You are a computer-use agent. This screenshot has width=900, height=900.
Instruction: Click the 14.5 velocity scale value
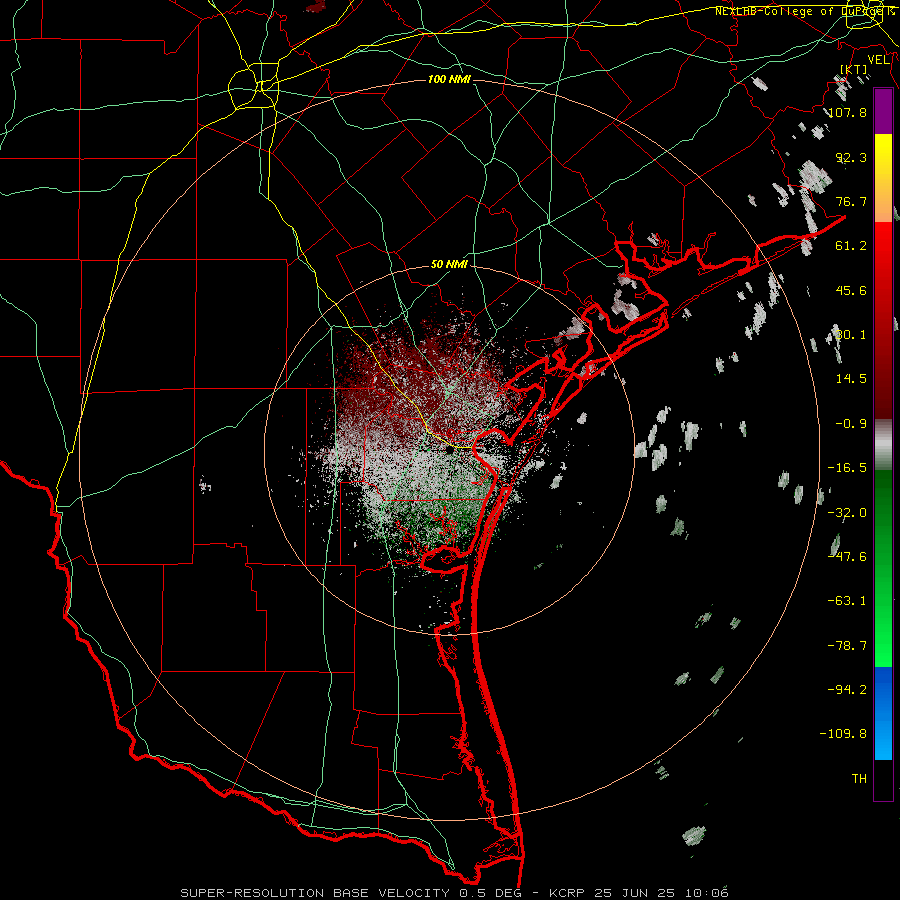point(851,379)
